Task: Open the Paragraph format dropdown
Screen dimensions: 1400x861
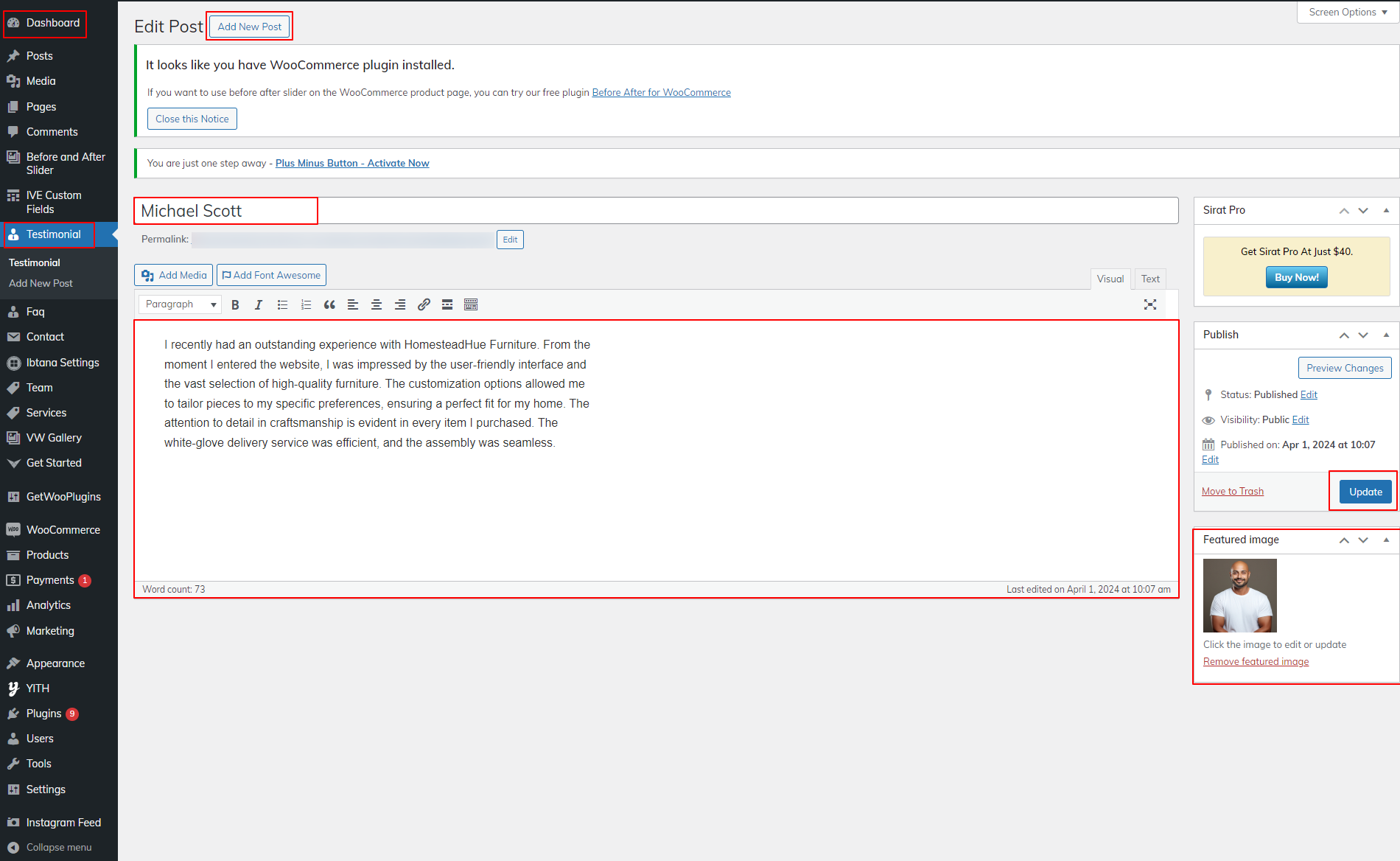Action: coord(180,304)
